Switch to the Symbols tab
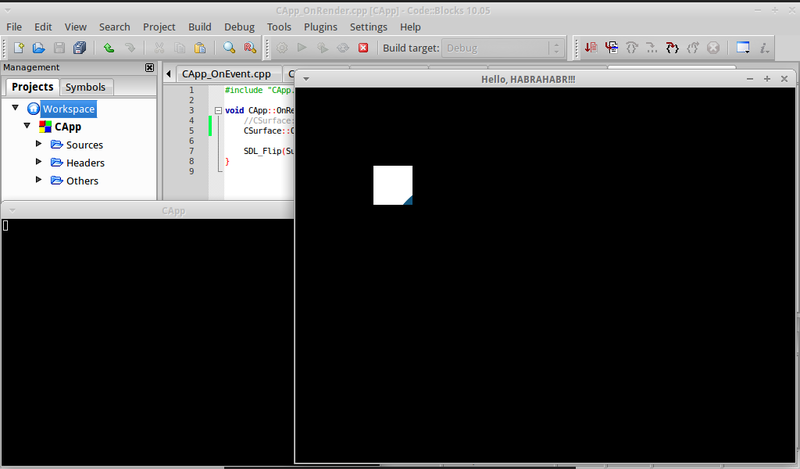The width and height of the screenshot is (800, 469). tap(85, 87)
